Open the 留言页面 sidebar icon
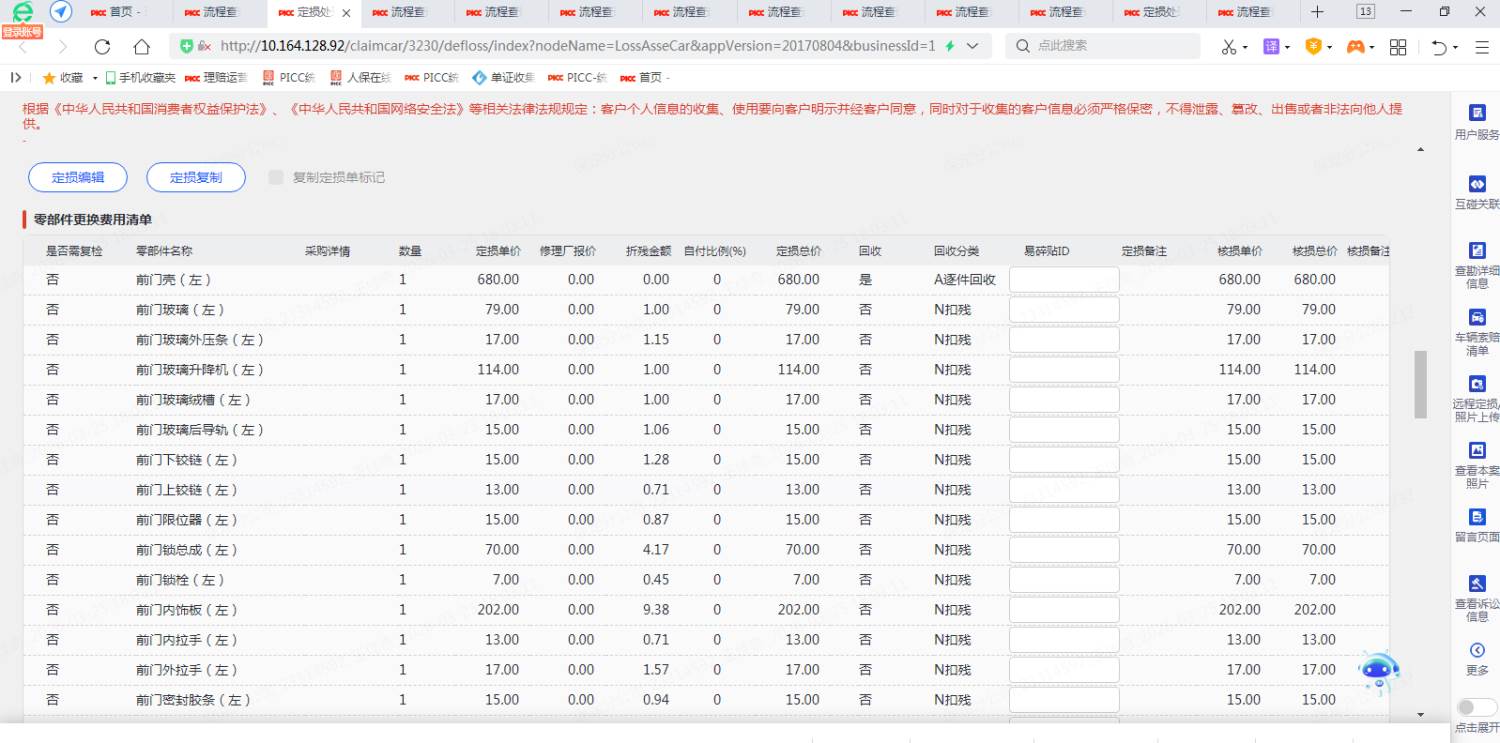The image size is (1500, 743). [x=1476, y=518]
